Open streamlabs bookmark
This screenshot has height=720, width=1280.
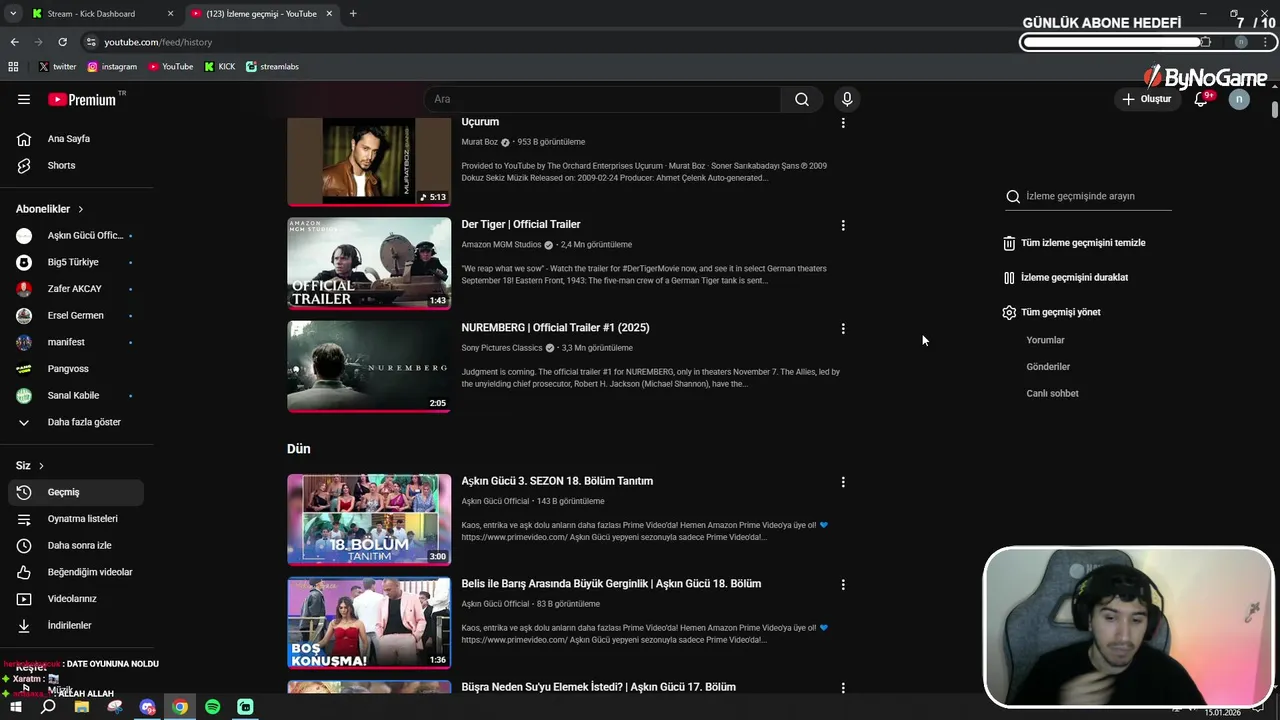click(272, 67)
